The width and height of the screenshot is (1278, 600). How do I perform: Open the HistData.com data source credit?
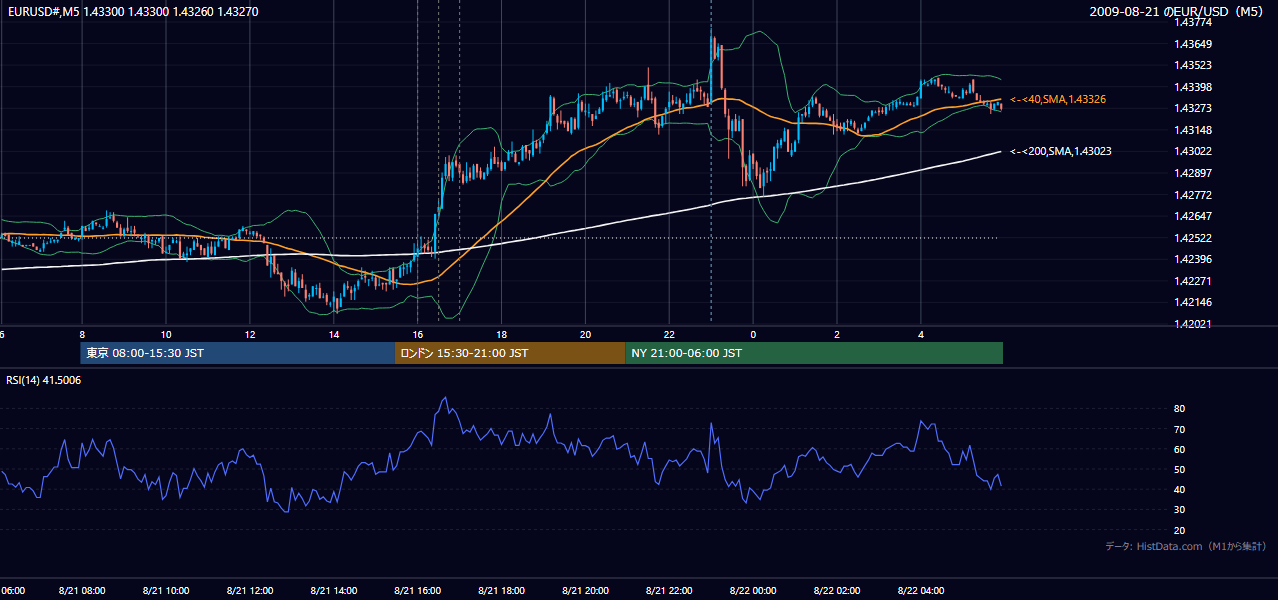coord(1186,546)
